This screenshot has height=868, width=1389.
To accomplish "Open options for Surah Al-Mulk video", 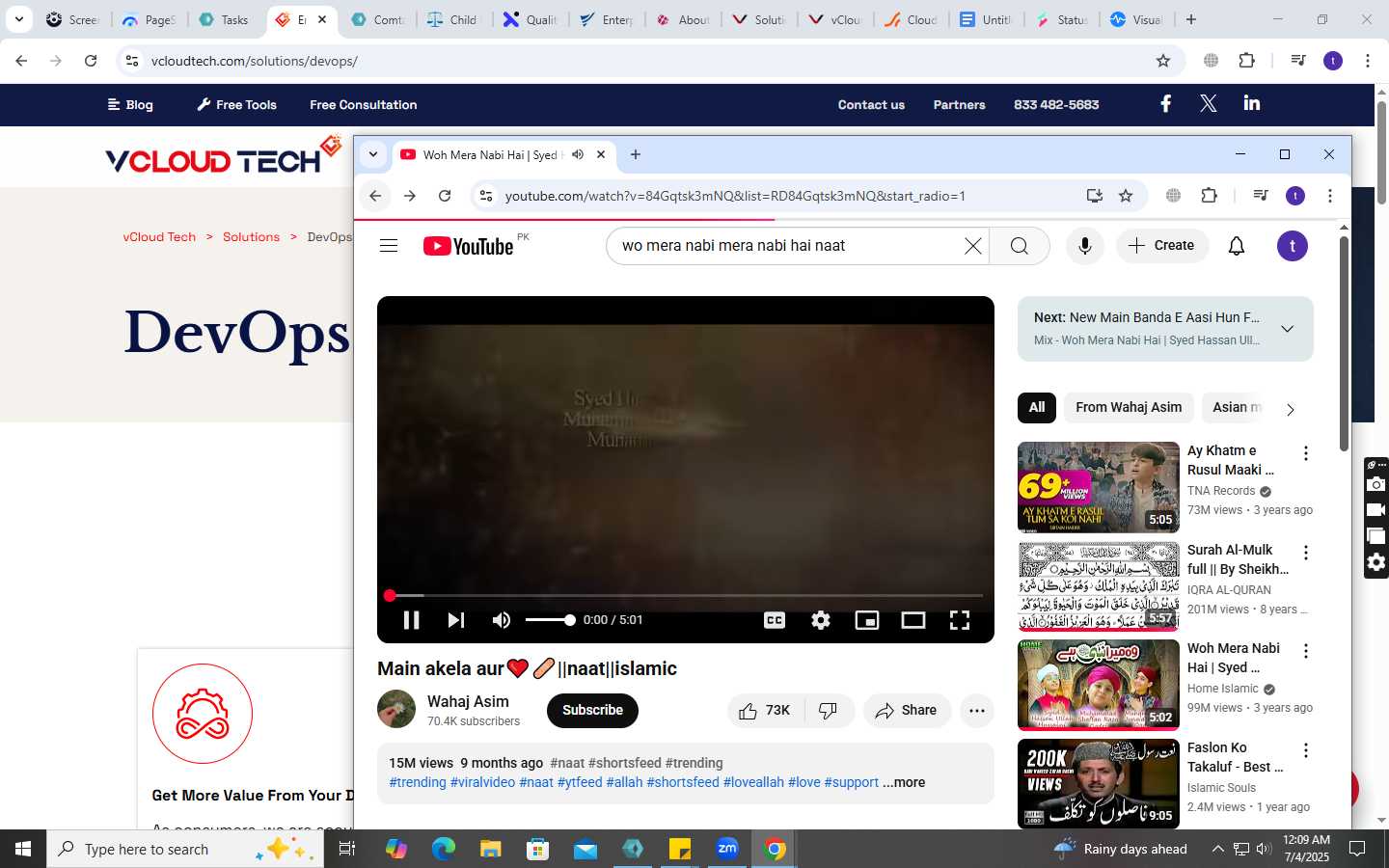I will pos(1306,553).
